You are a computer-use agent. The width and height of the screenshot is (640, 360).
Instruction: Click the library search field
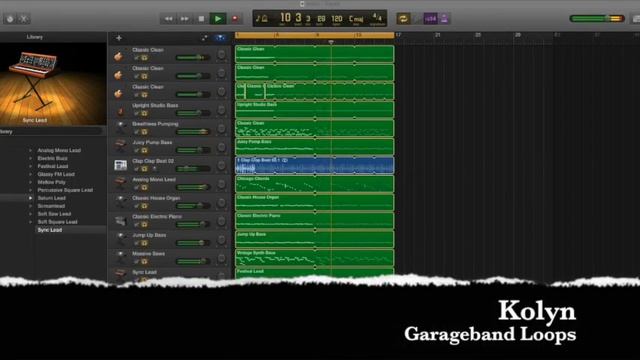[51, 131]
